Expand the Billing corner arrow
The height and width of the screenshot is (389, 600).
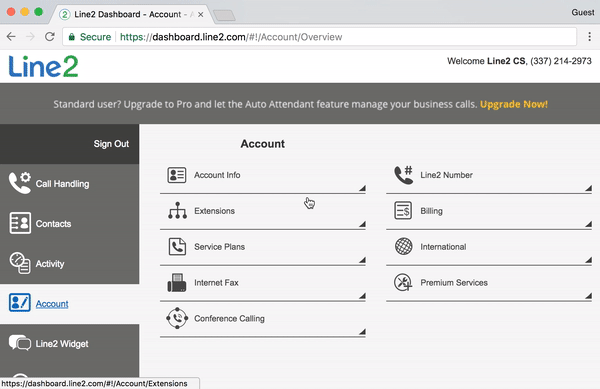tap(589, 224)
